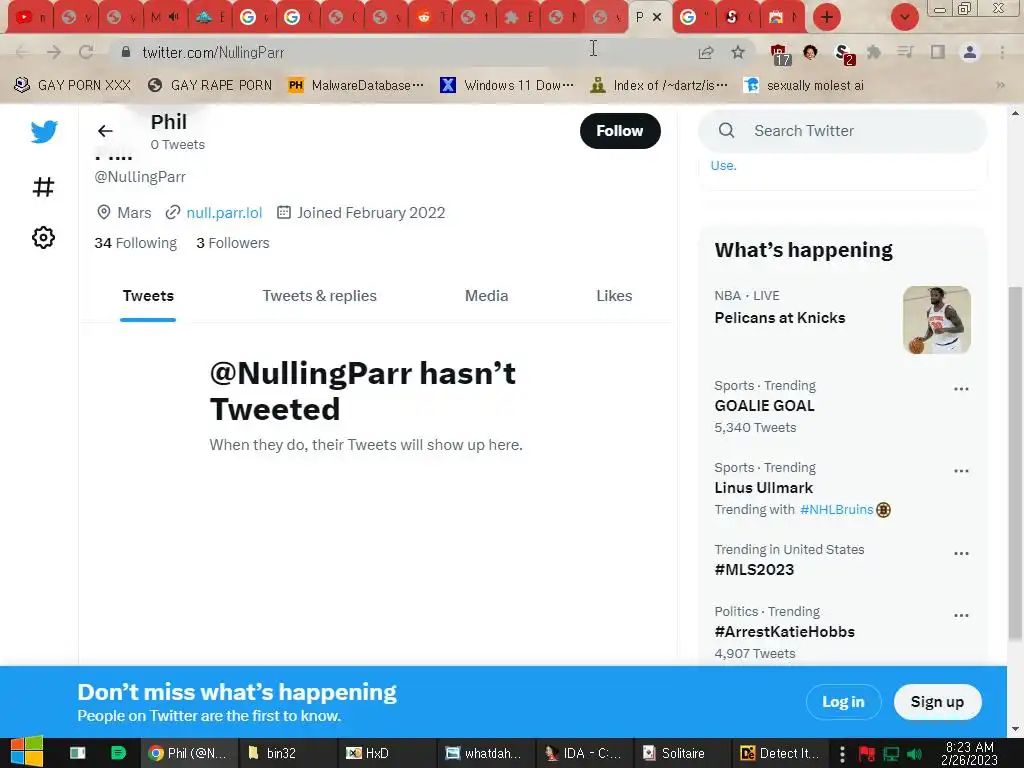Open the network monitor tray icon
The height and width of the screenshot is (768, 1024).
891,754
